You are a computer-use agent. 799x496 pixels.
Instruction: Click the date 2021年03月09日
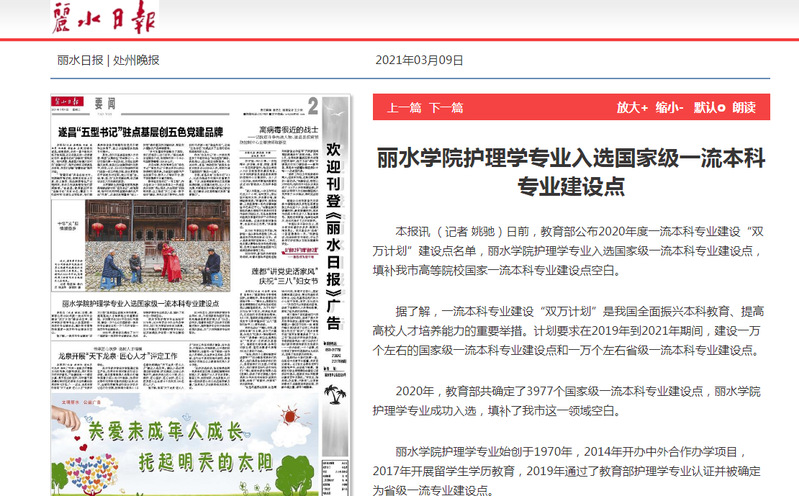[x=419, y=60]
